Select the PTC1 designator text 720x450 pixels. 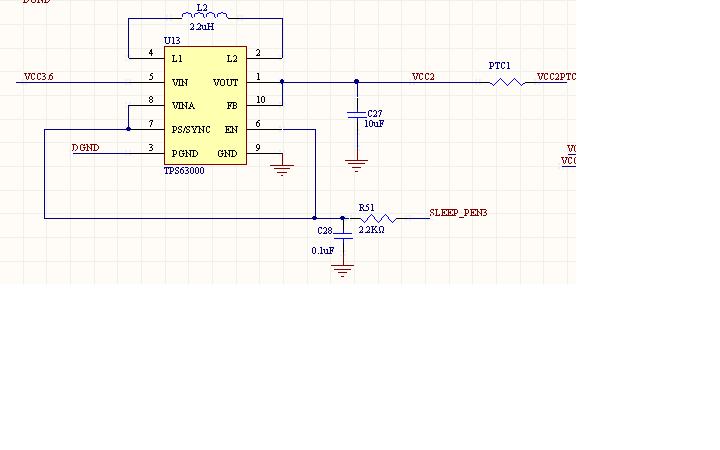[x=500, y=66]
